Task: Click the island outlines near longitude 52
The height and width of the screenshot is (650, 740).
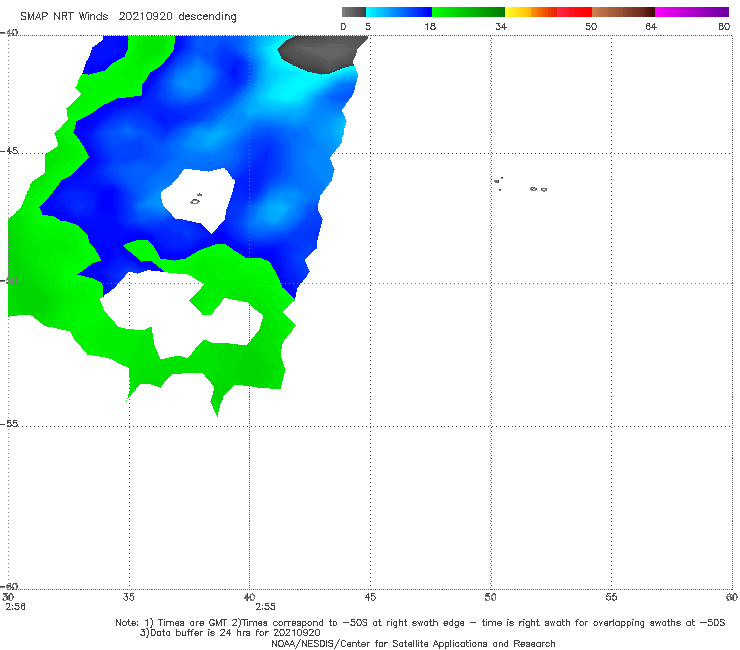Action: click(538, 189)
